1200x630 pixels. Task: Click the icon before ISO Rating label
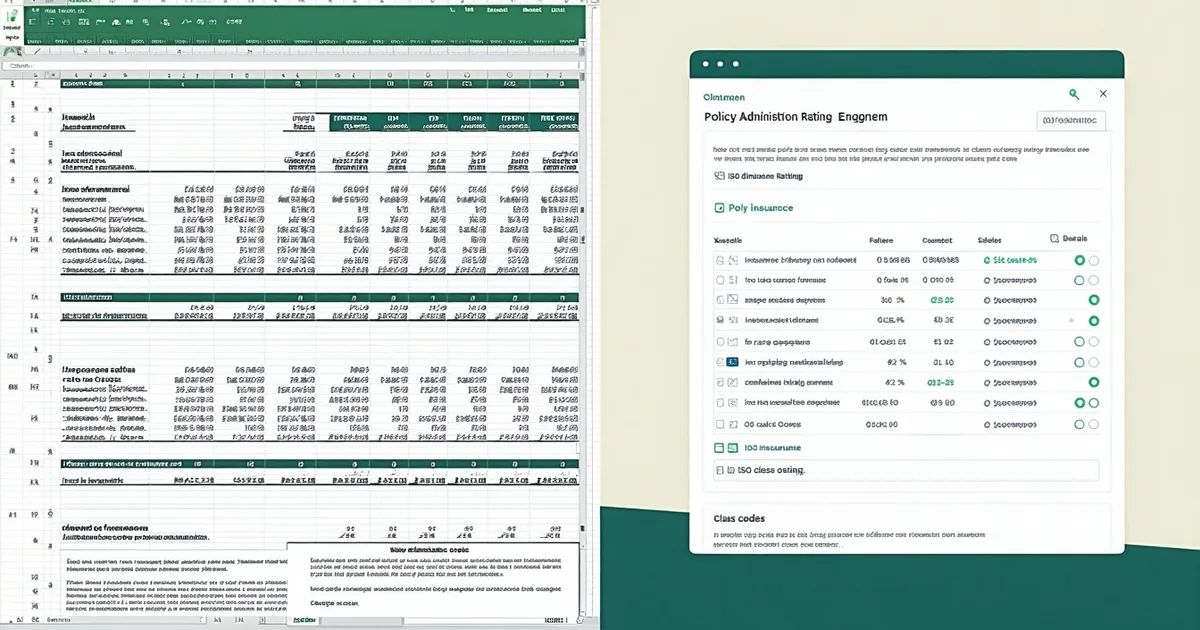click(719, 176)
